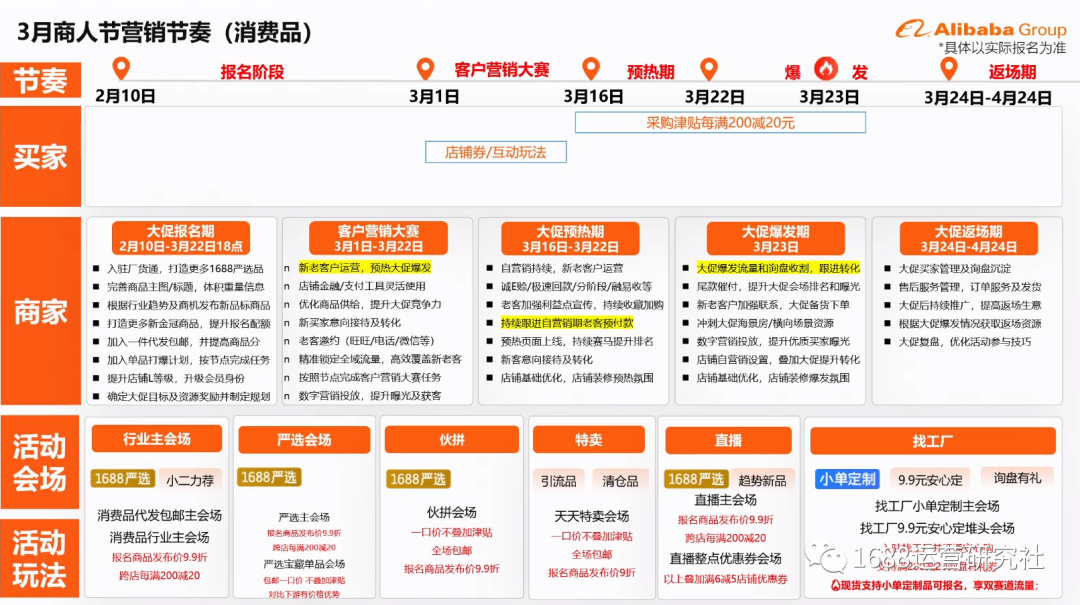Click the 大促报名期 header card
Viewport: 1080px width, 605px height.
pyautogui.click(x=180, y=238)
